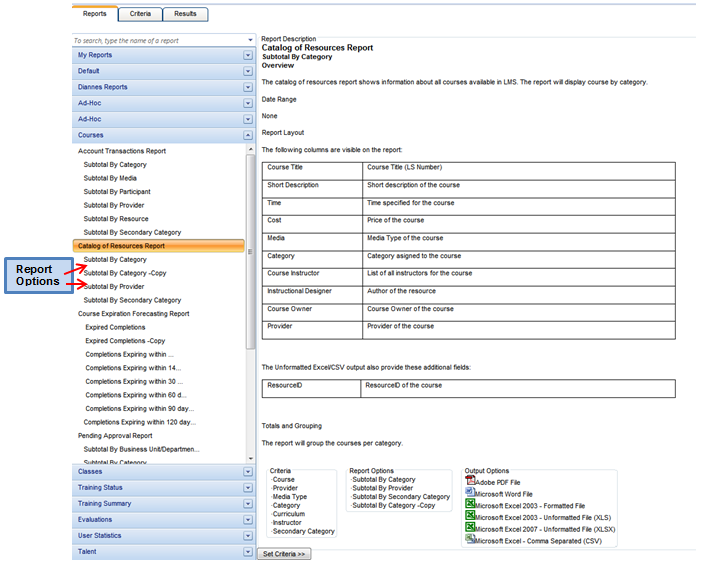Select Course Expiration Forecasting Report
The image size is (707, 566).
pos(133,314)
